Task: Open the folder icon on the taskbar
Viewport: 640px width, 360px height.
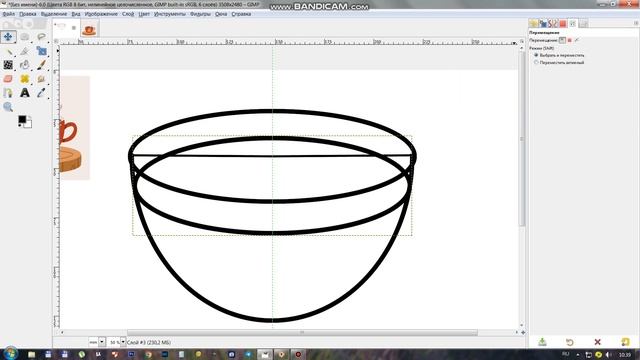Action: (31, 354)
